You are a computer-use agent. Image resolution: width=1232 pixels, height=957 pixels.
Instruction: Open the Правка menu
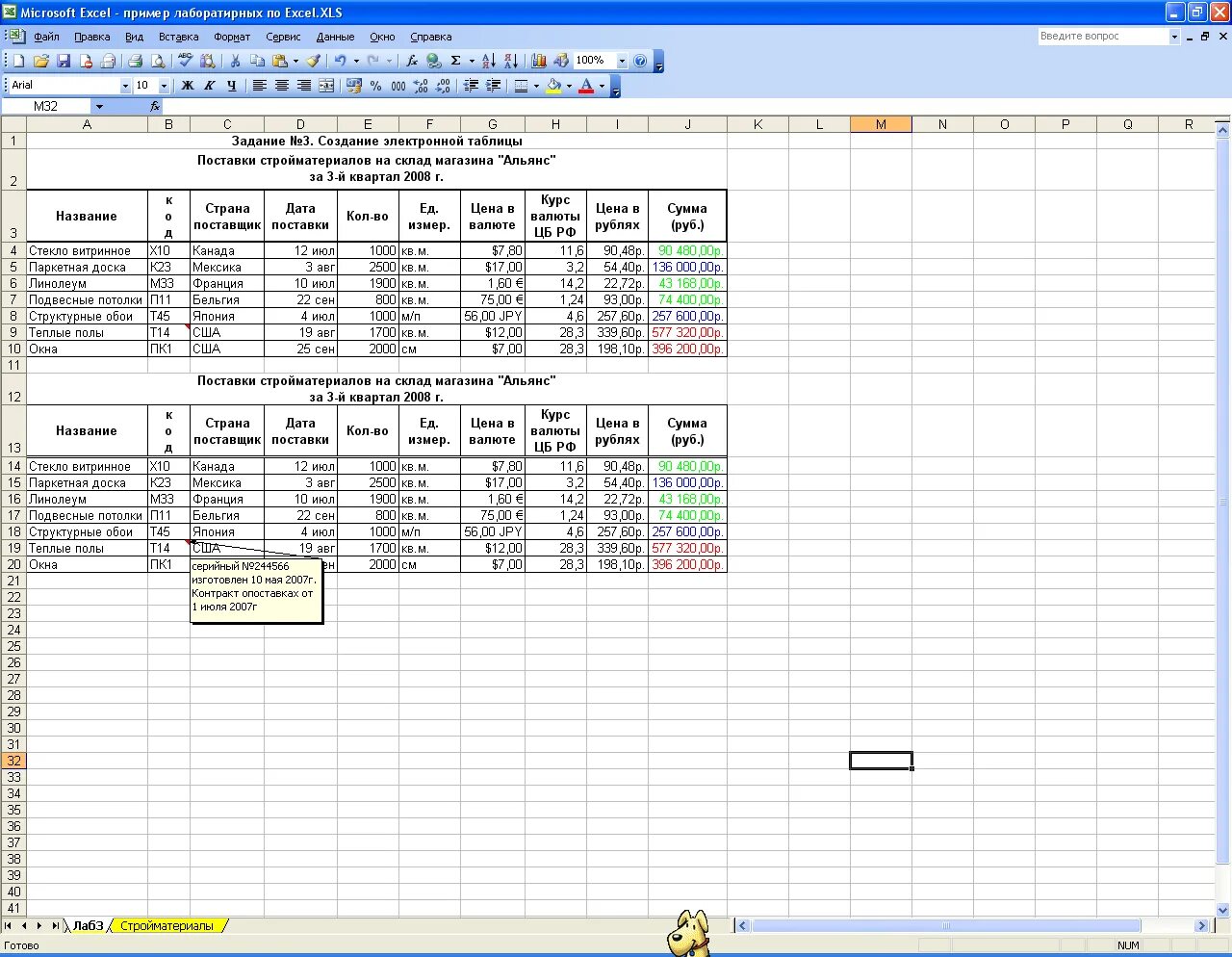[x=91, y=37]
